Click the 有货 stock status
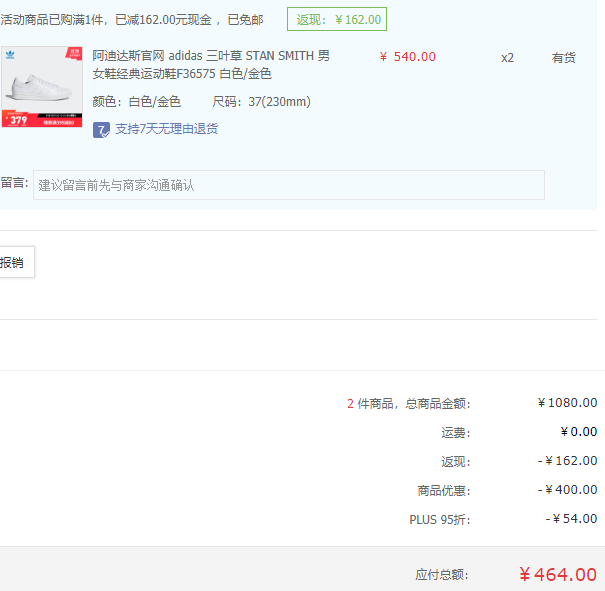Screen dimensions: 605x591 coord(563,58)
